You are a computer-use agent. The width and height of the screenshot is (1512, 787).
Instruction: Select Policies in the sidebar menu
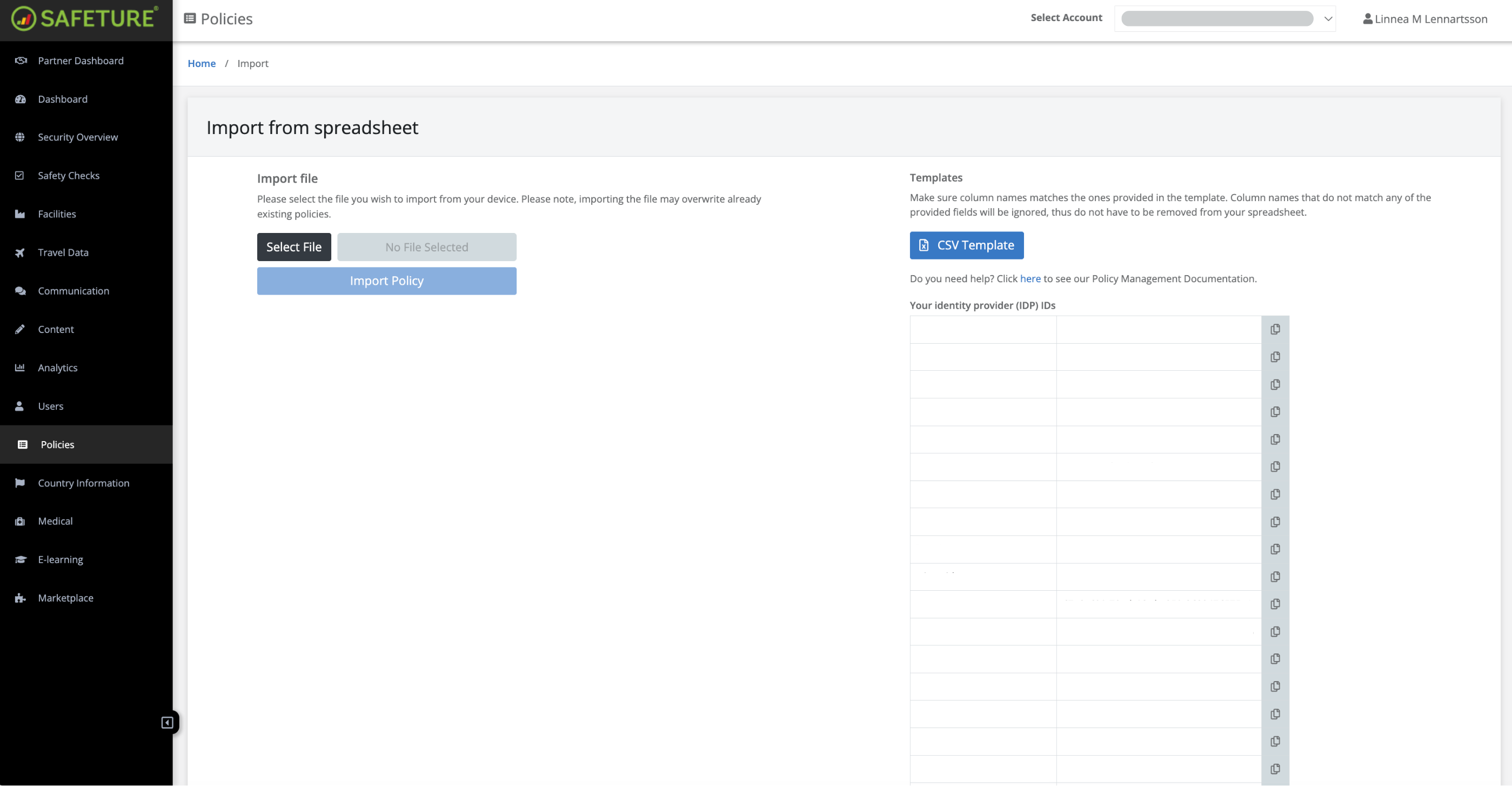pos(57,444)
